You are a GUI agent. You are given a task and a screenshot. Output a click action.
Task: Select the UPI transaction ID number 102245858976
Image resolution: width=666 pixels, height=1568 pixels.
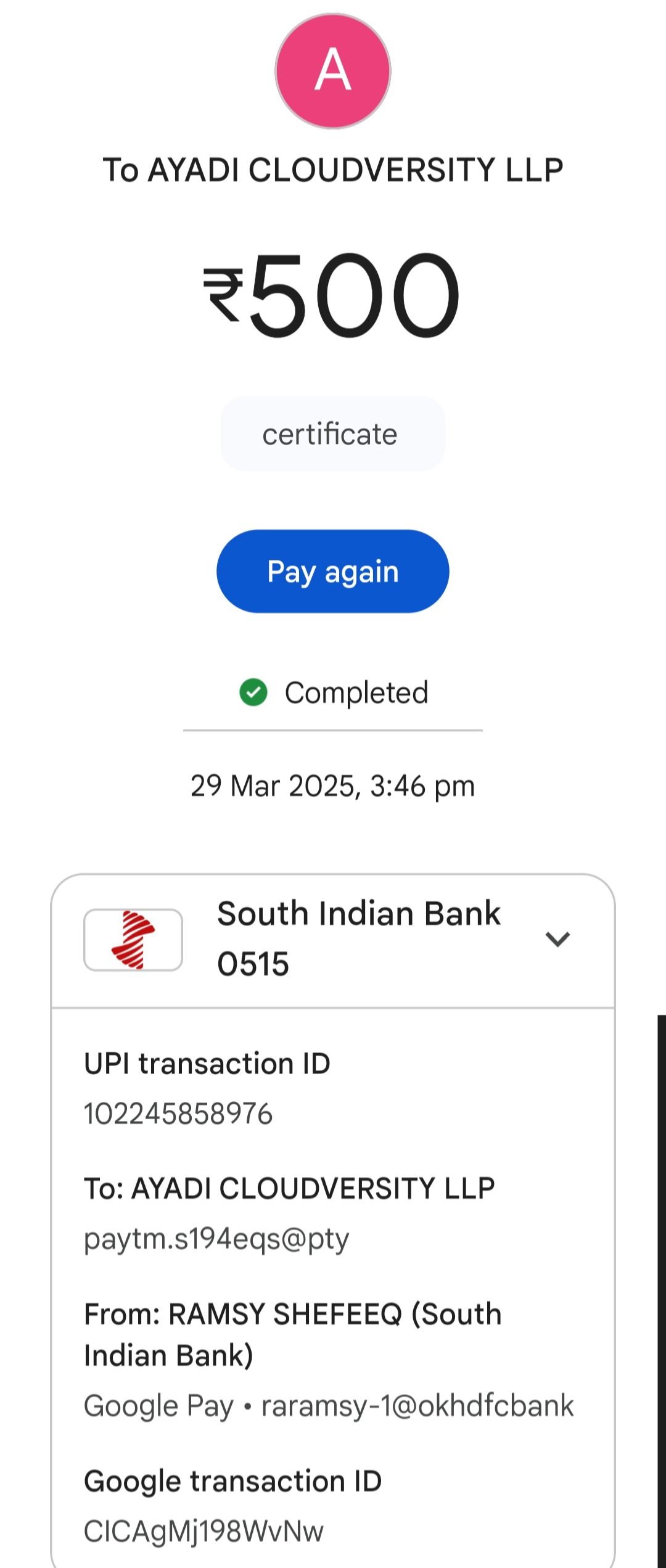click(178, 1114)
